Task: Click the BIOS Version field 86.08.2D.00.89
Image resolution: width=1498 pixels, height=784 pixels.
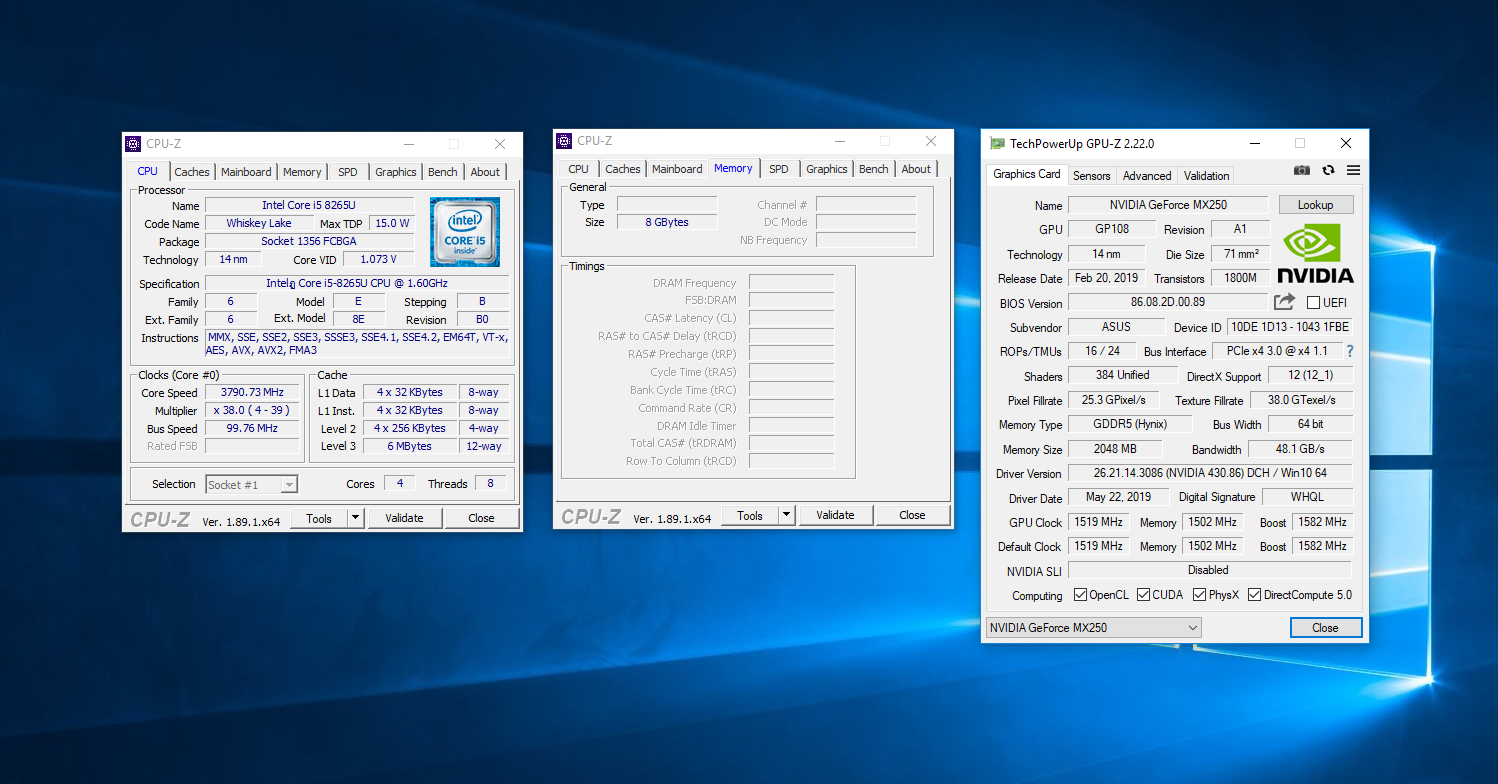Action: 1168,302
